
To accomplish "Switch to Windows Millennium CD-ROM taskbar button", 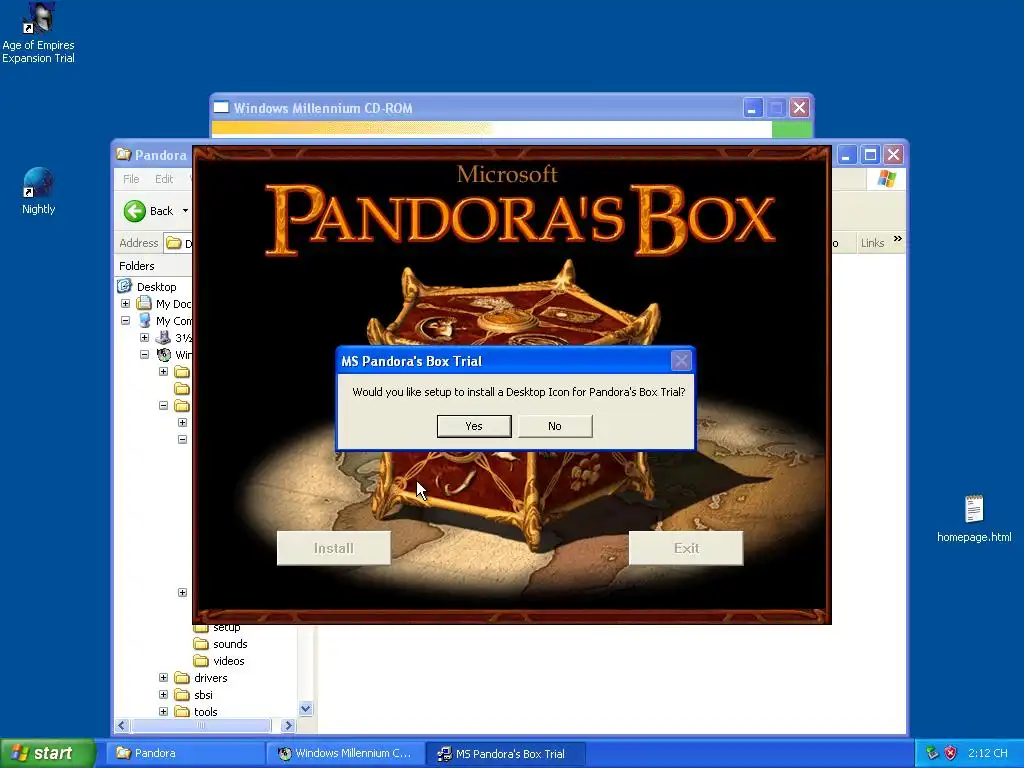I will (345, 753).
